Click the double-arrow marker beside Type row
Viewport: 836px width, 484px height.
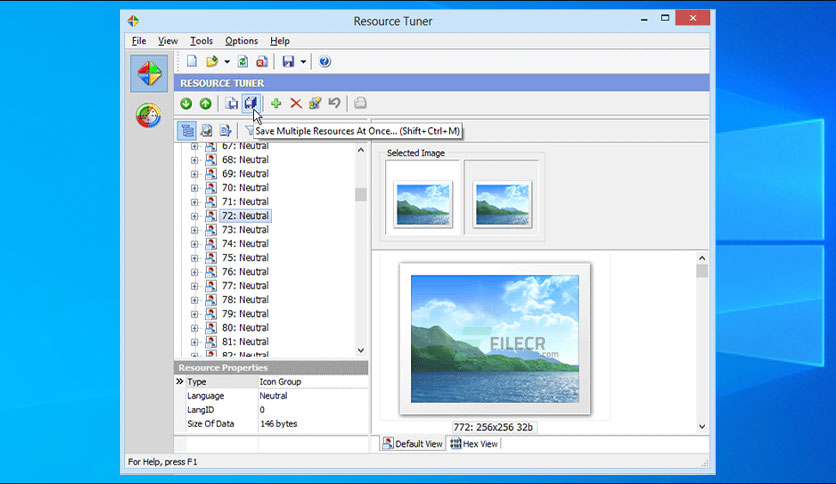(180, 382)
